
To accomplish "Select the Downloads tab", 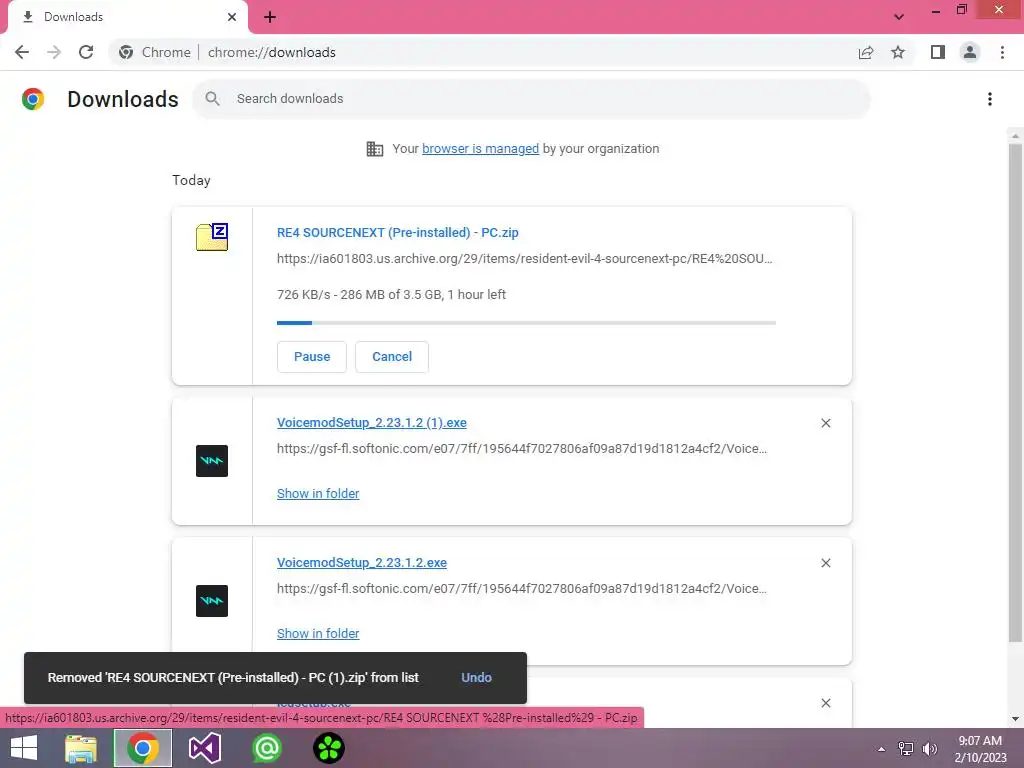I will click(x=127, y=17).
